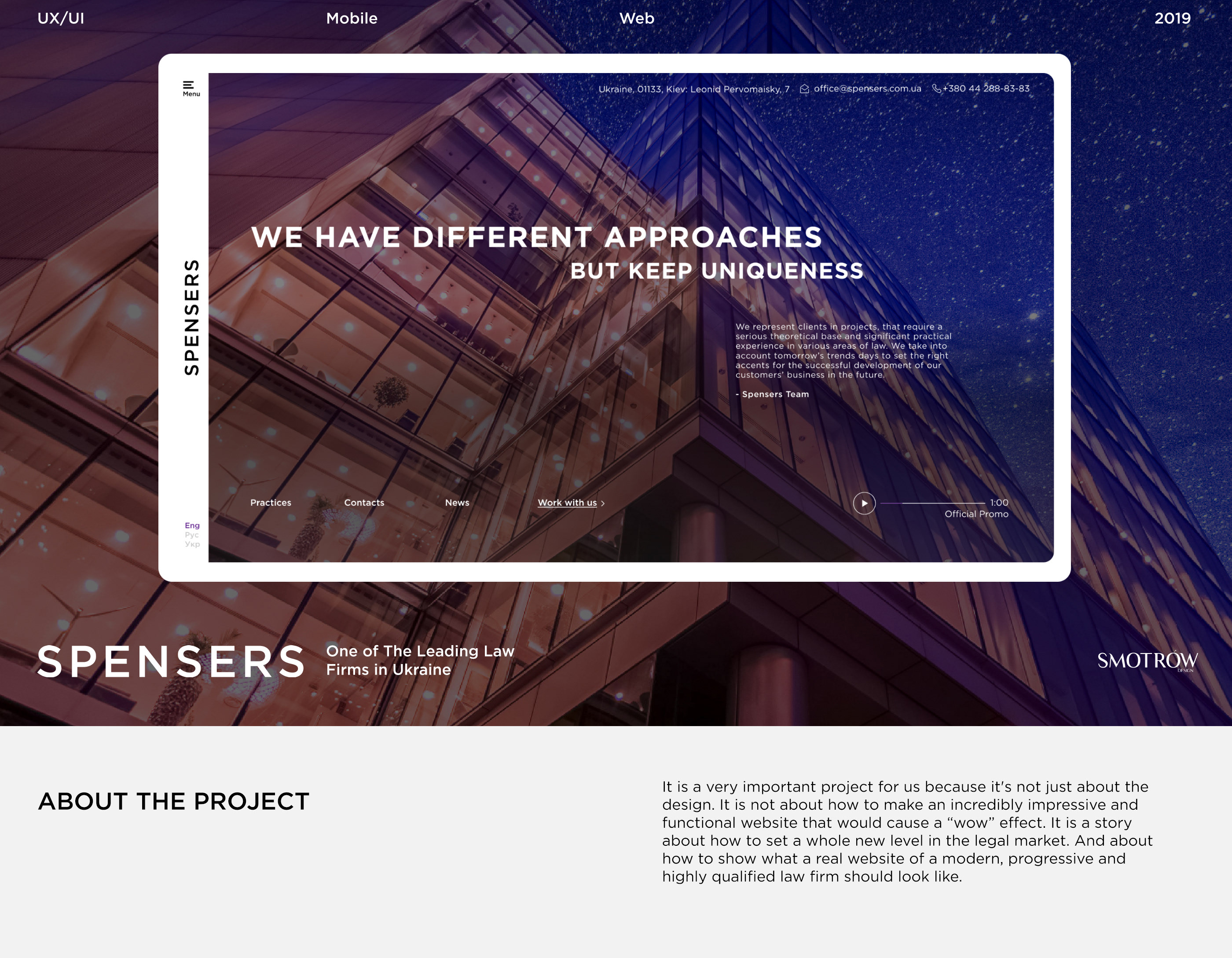The image size is (1232, 958).
Task: Click the Practices navigation menu item
Action: point(271,503)
